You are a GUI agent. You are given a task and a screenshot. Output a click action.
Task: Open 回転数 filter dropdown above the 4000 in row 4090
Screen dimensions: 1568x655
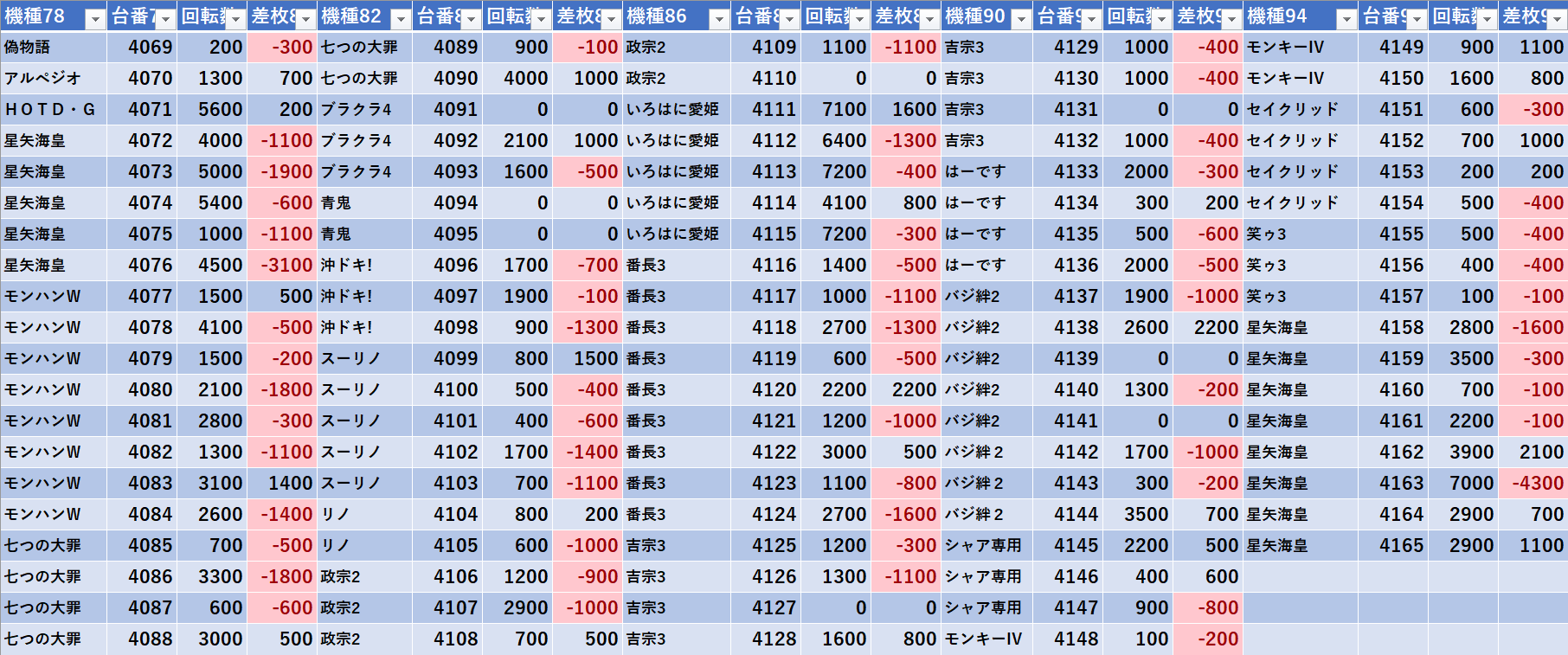click(x=540, y=18)
